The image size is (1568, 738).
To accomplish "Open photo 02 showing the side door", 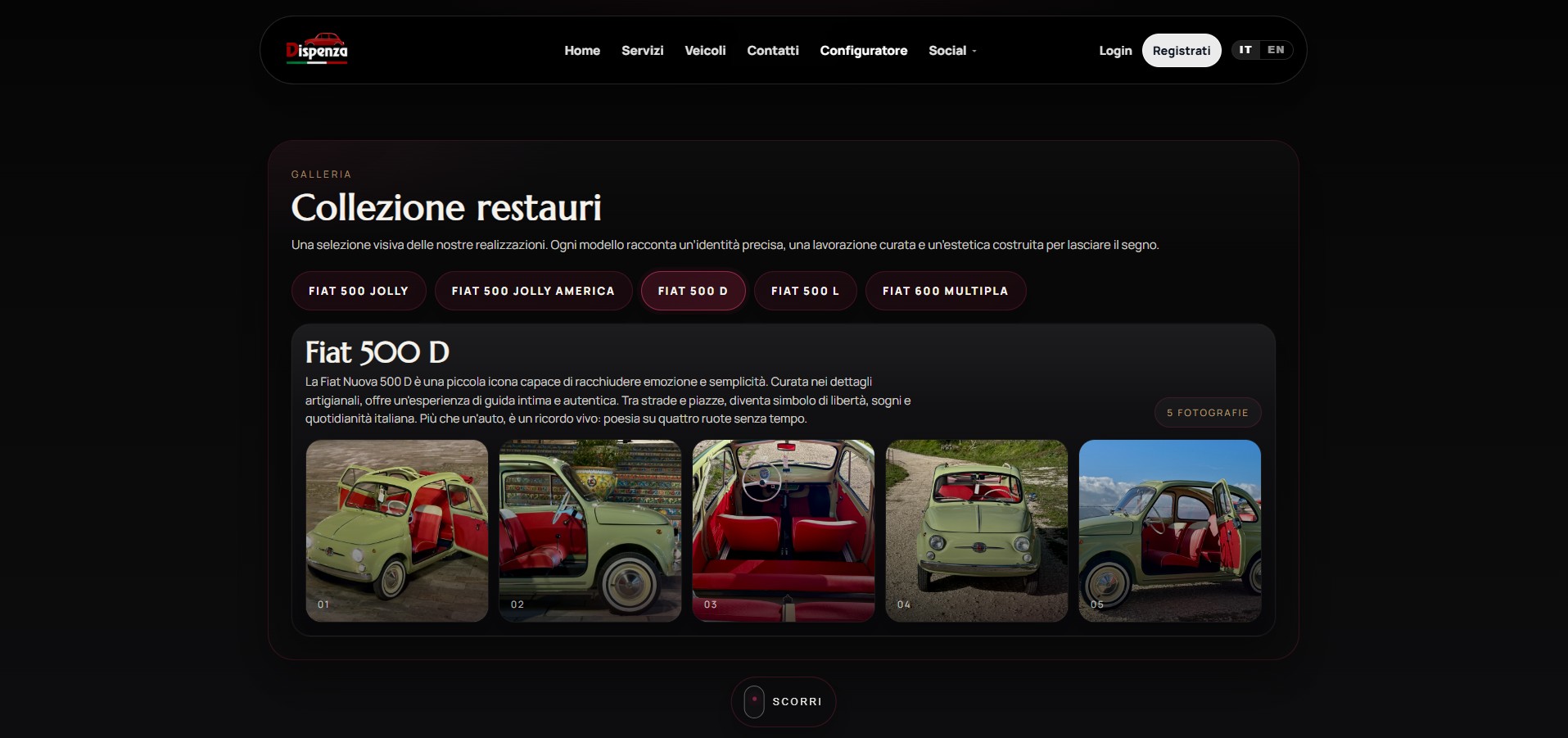I will click(590, 531).
